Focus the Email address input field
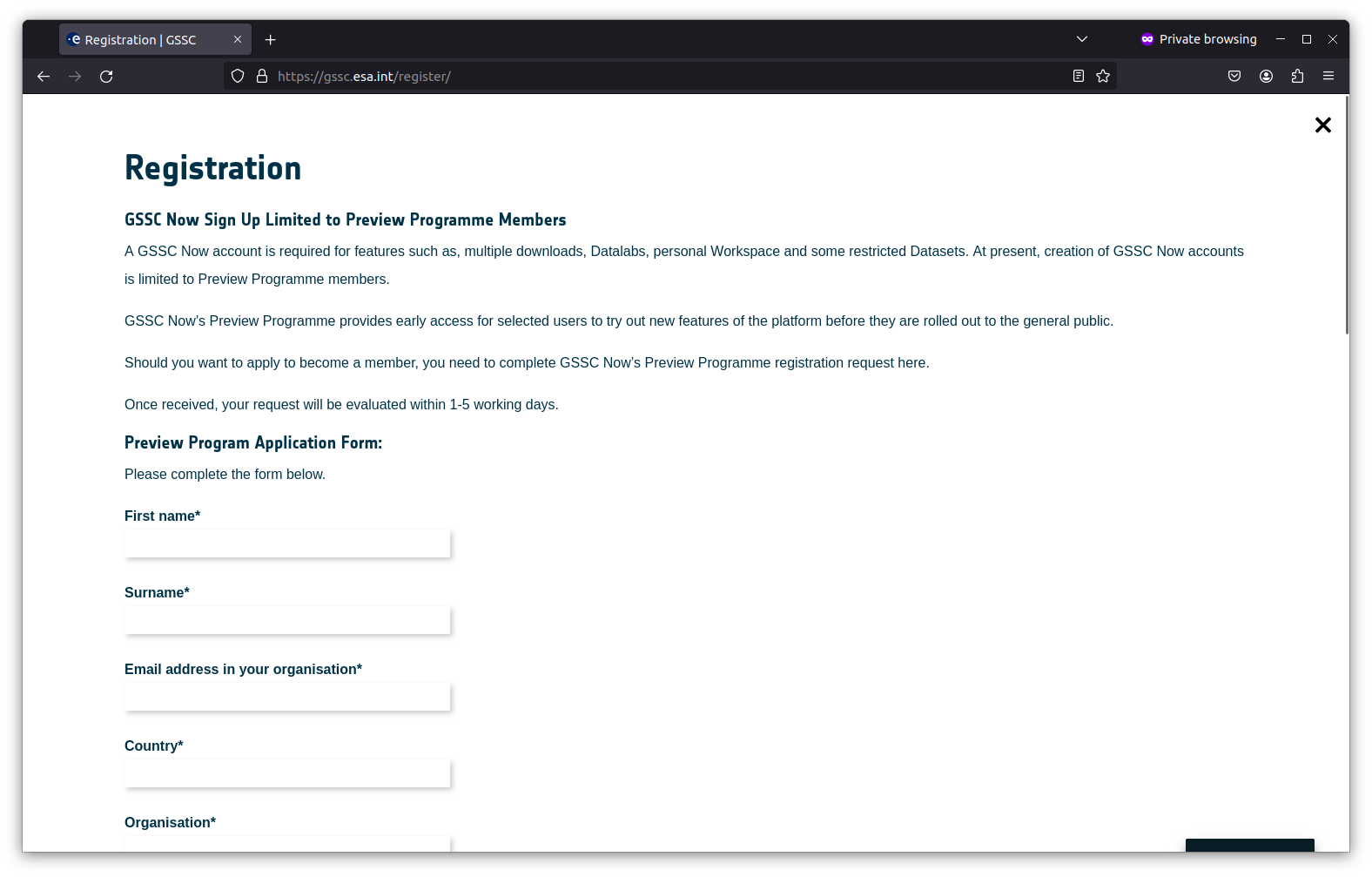The height and width of the screenshot is (877, 1372). click(x=287, y=697)
